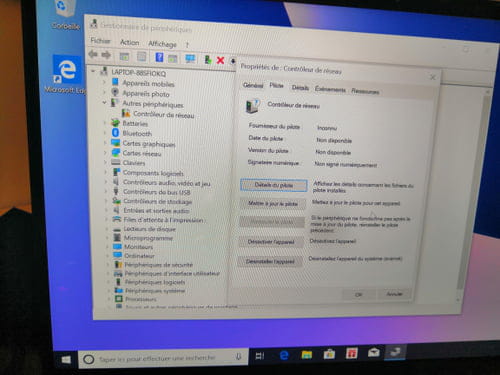Click the red X uninstall toolbar icon
500x375 pixels.
220,60
